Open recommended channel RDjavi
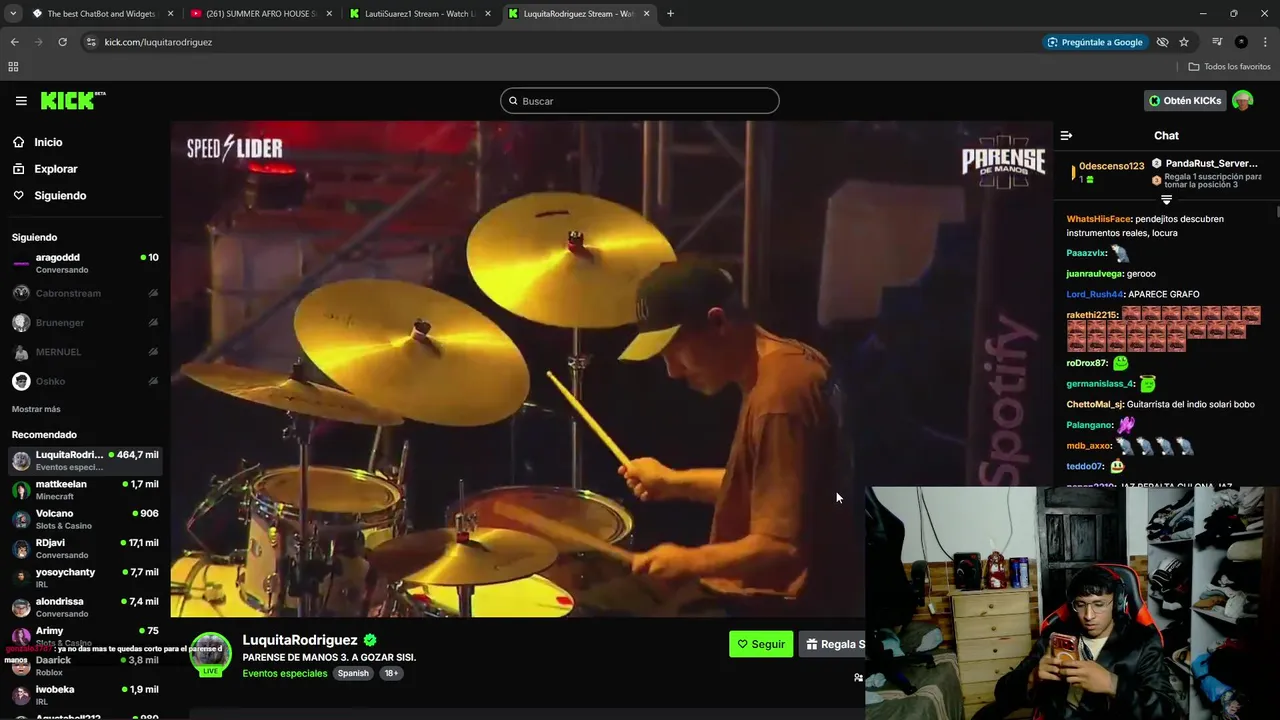The image size is (1280, 720). [85, 548]
